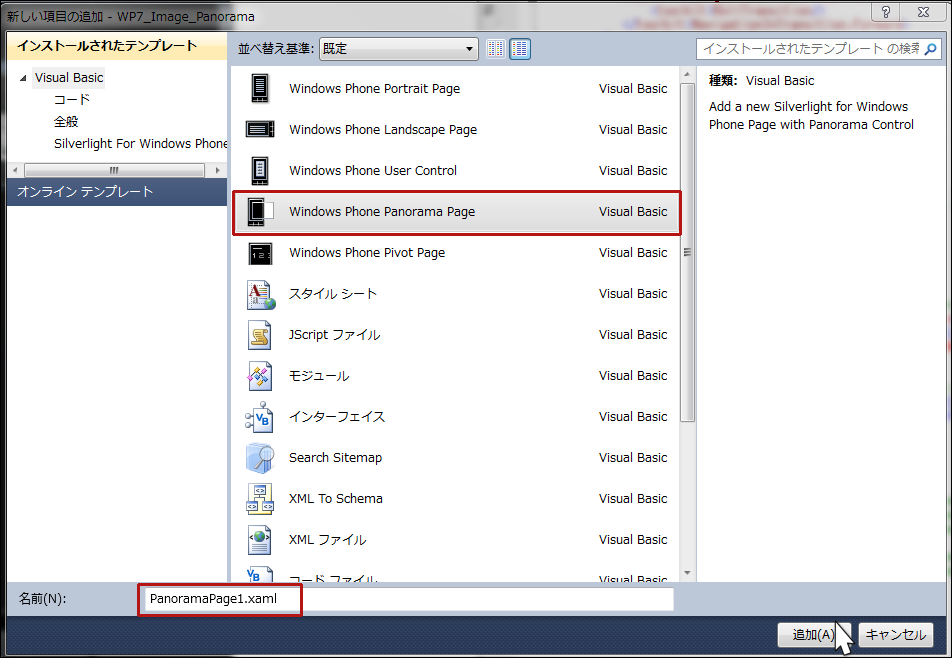
Task: Select Windows Phone Portrait Page icon
Action: coord(260,89)
